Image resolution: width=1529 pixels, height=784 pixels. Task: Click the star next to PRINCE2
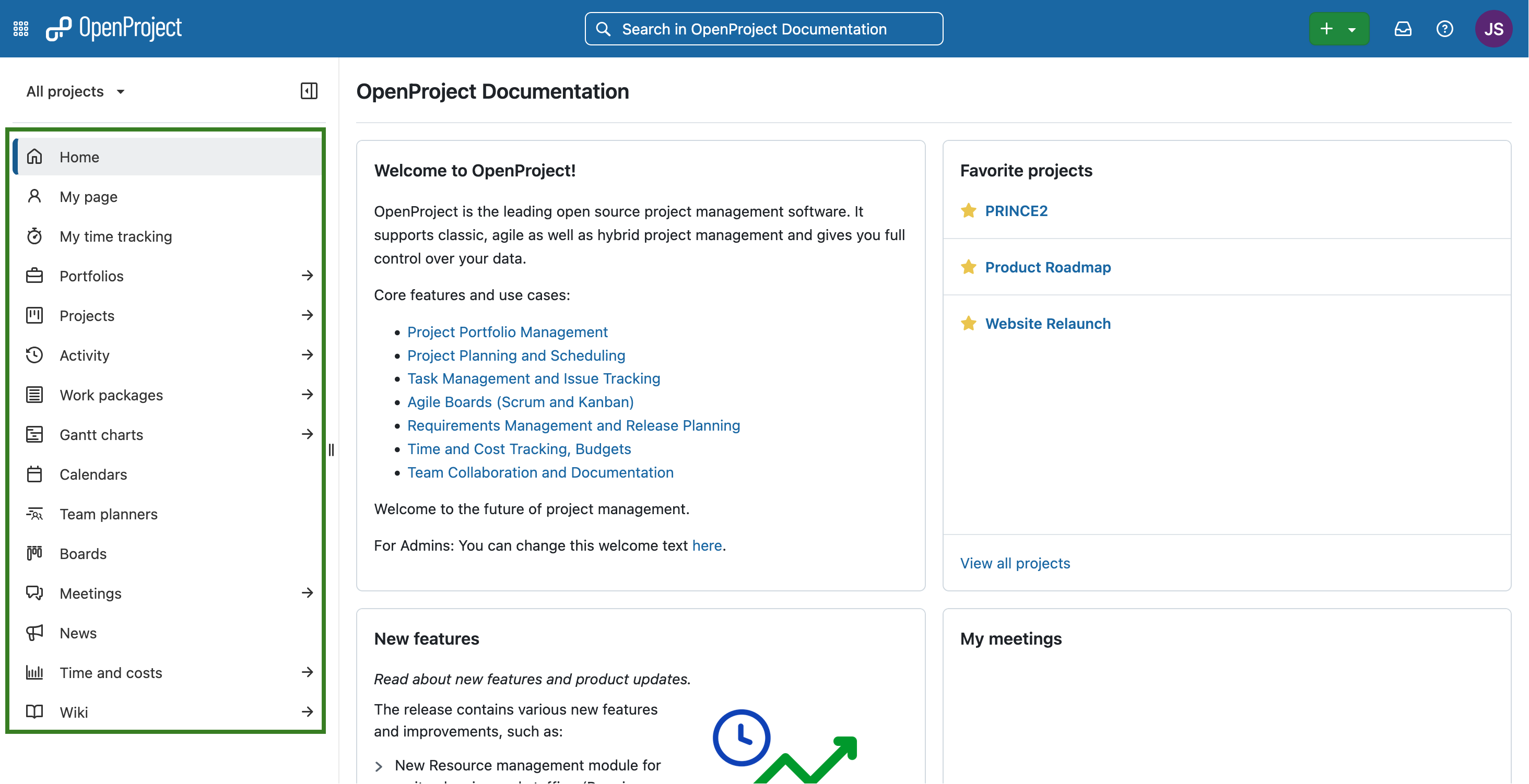[x=969, y=211]
